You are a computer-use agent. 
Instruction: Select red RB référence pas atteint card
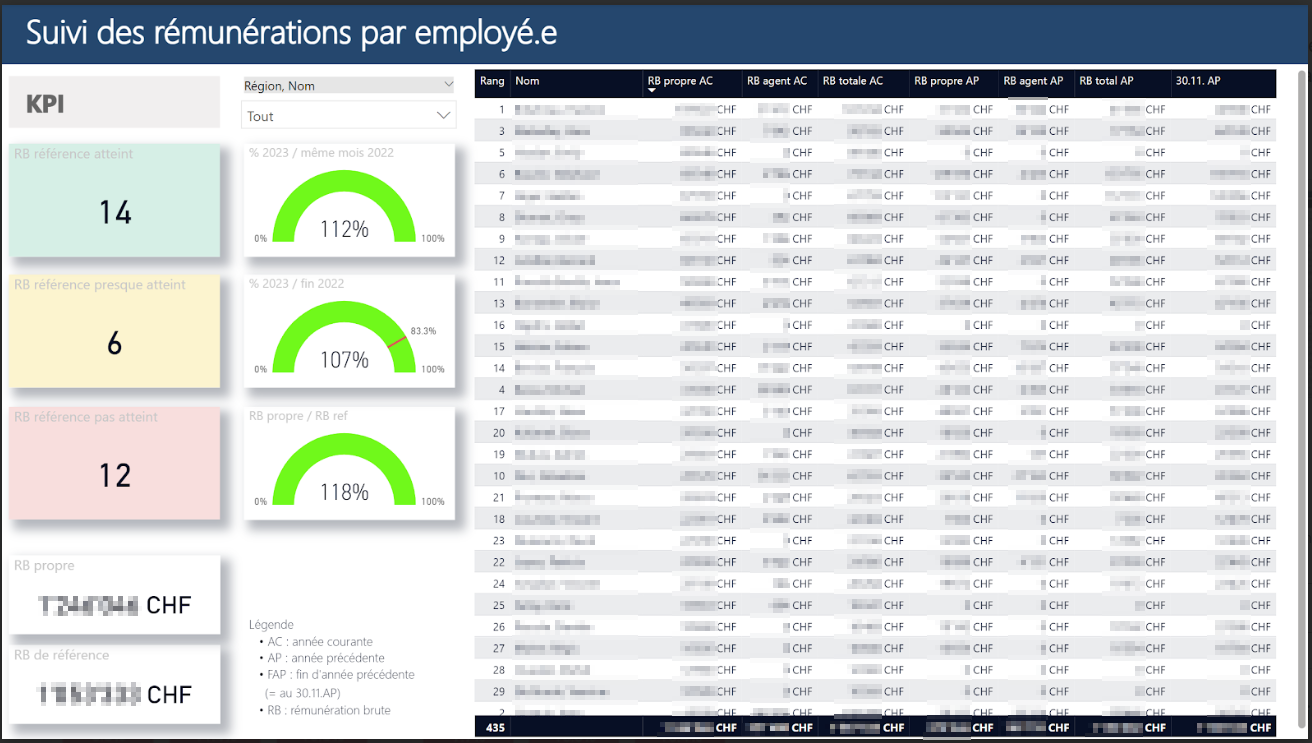point(115,463)
